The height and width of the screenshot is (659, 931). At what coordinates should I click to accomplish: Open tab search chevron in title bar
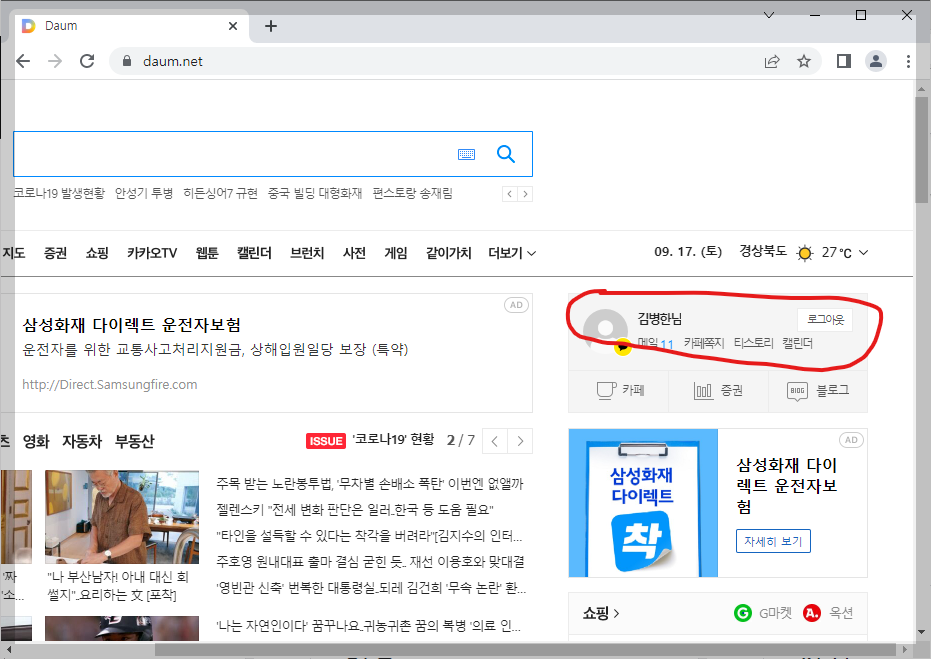pos(769,15)
